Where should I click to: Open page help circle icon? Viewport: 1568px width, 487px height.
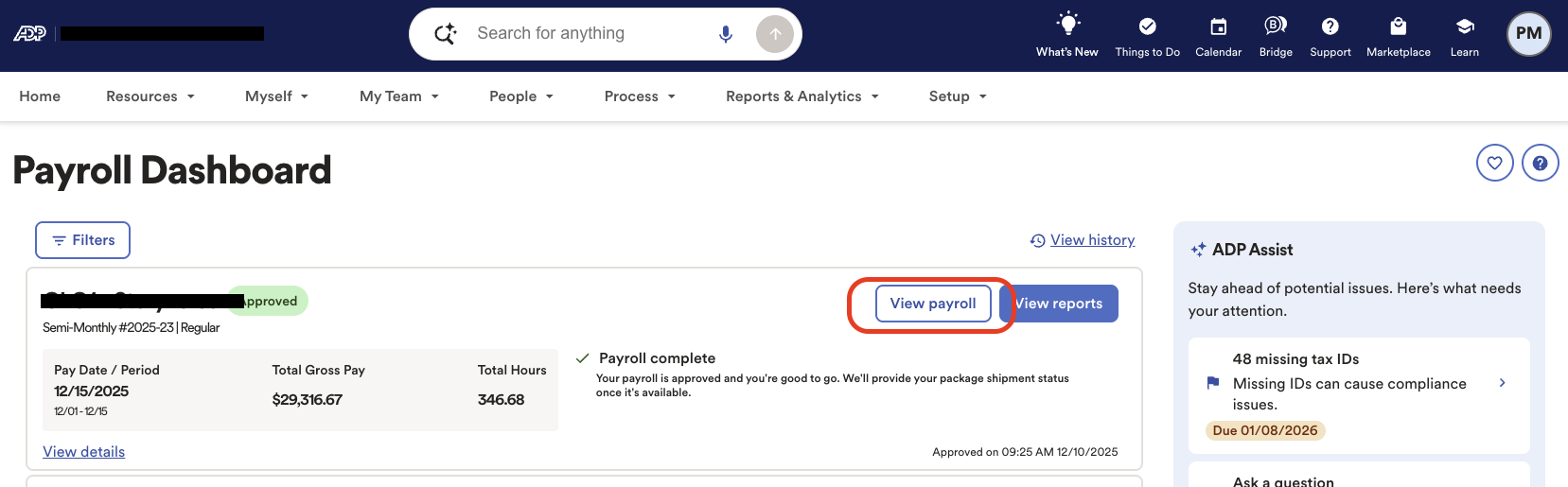click(1540, 163)
